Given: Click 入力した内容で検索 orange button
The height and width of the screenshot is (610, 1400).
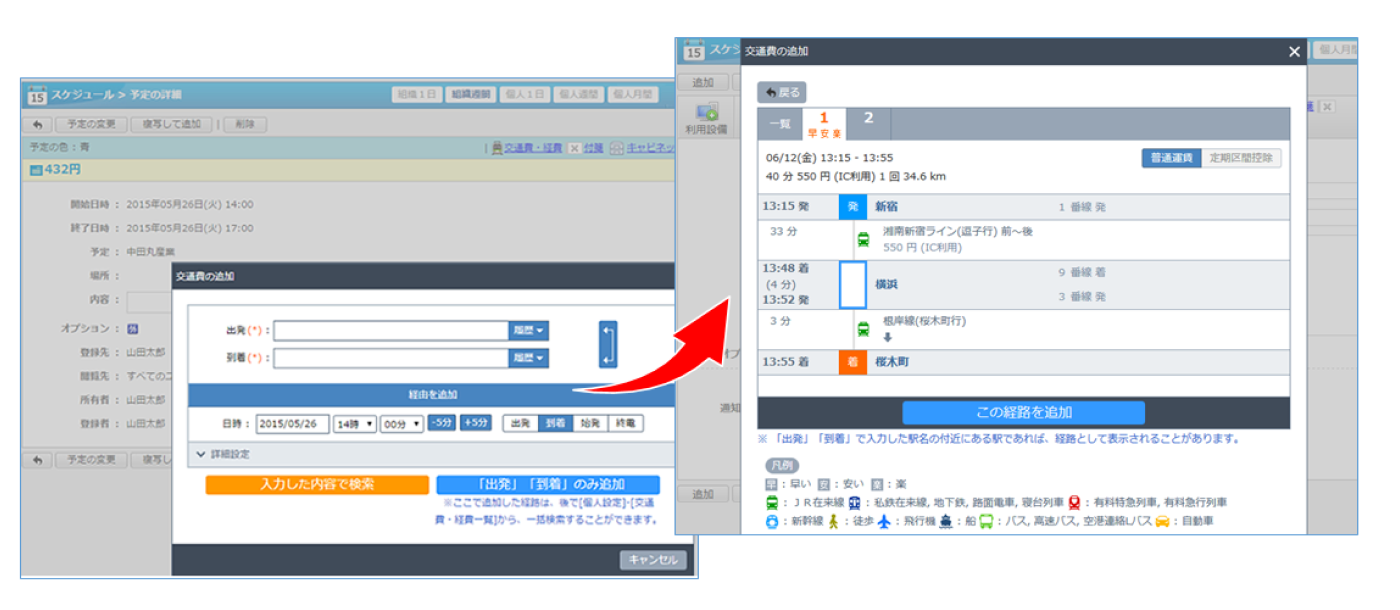Looking at the screenshot, I should pos(317,484).
